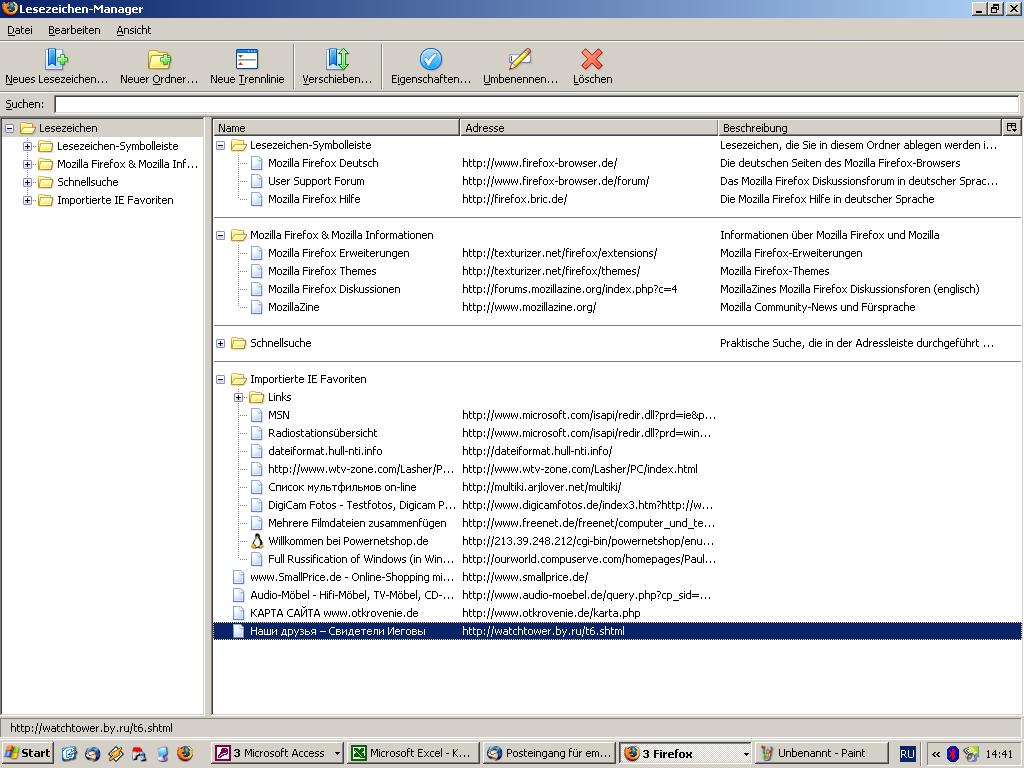The height and width of the screenshot is (768, 1024).
Task: Click Bluetooth icon in system tray
Action: tap(953, 754)
